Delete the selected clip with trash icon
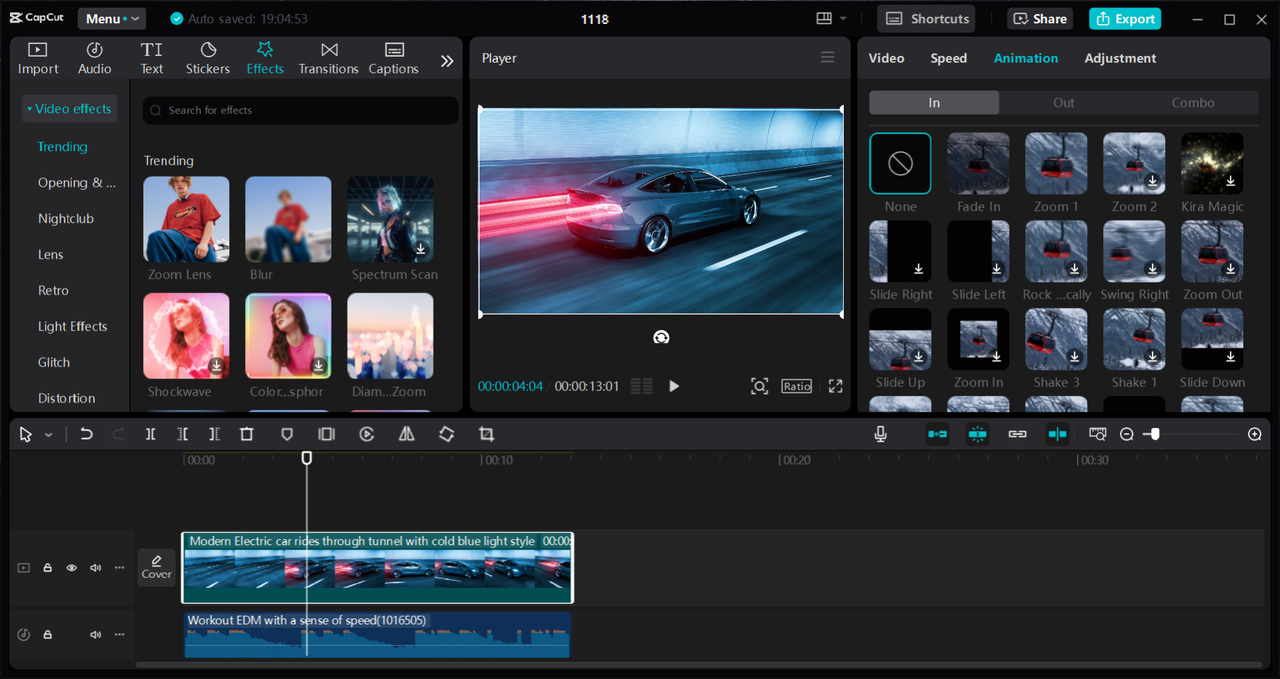 coord(247,434)
